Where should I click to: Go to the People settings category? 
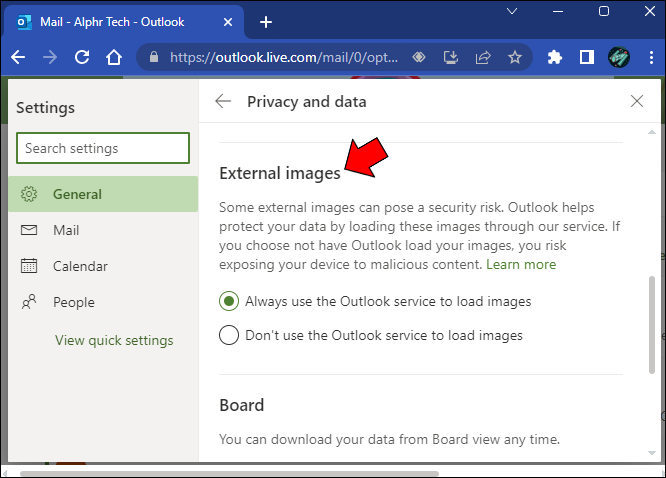click(74, 302)
